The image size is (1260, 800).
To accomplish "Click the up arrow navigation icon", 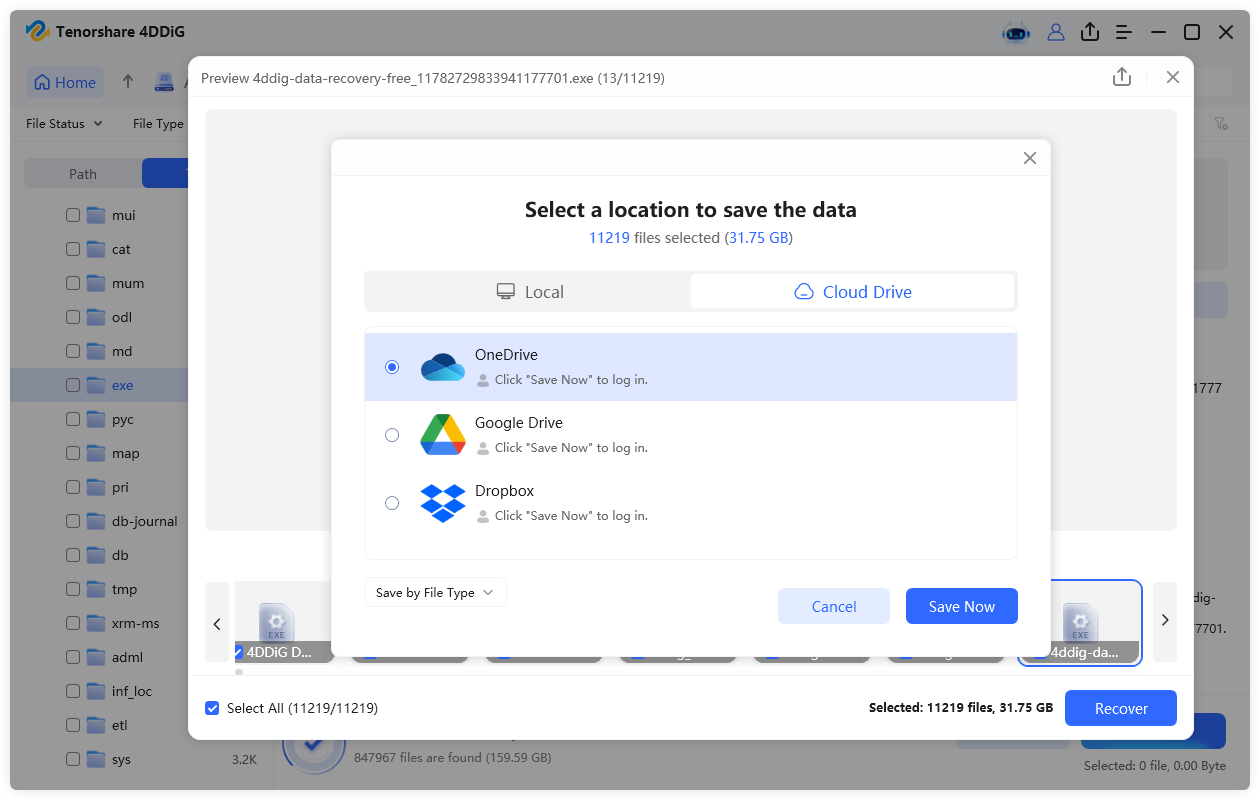I will pos(128,82).
